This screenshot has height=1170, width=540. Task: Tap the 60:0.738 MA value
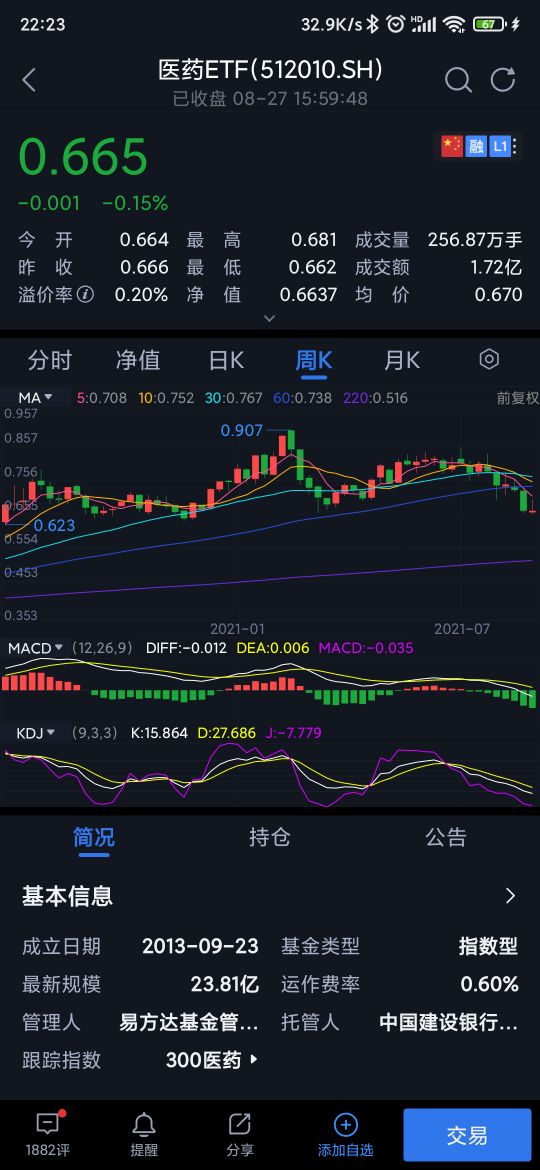[303, 398]
